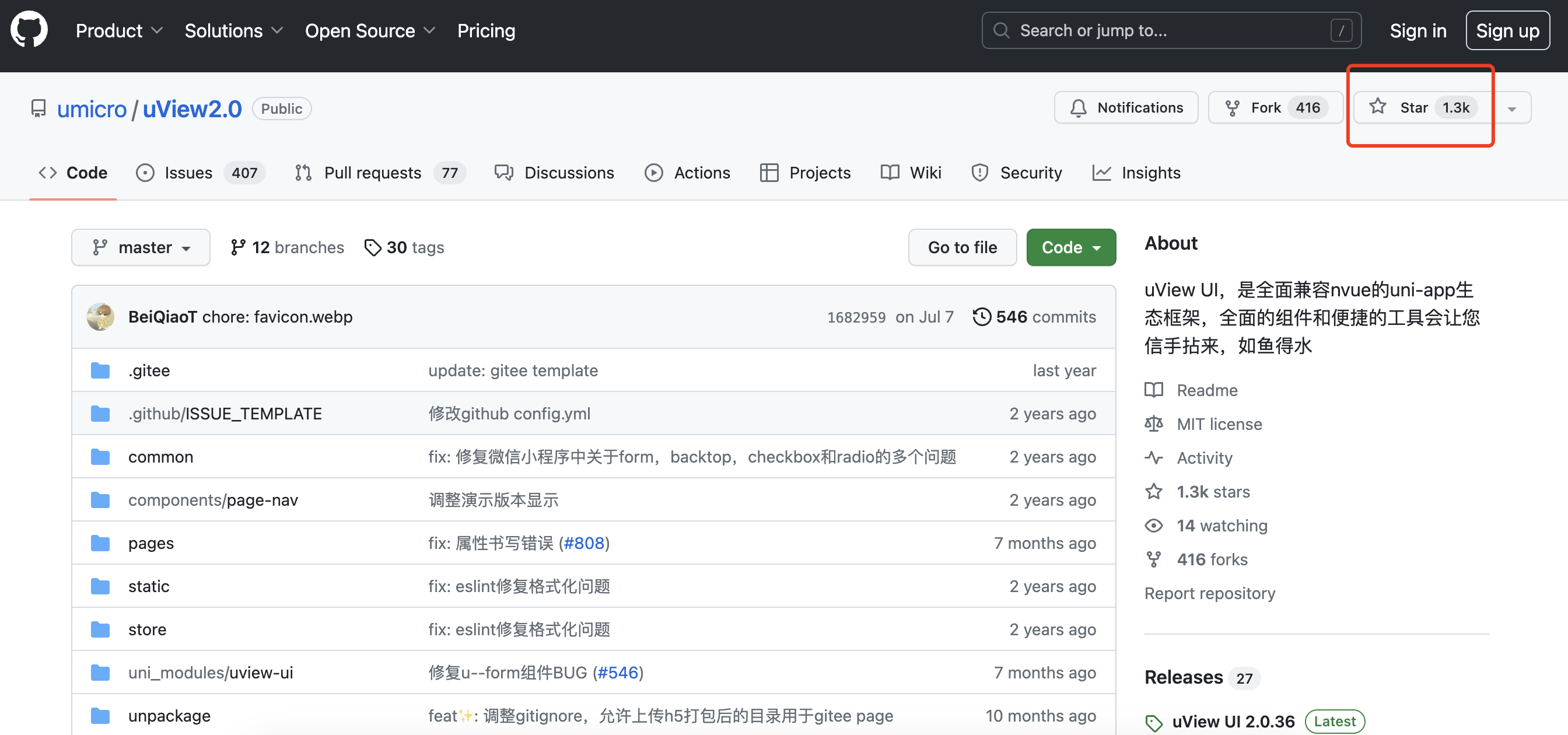Open the uni_modules/uview-ui folder name
This screenshot has height=735, width=1568.
(x=211, y=673)
